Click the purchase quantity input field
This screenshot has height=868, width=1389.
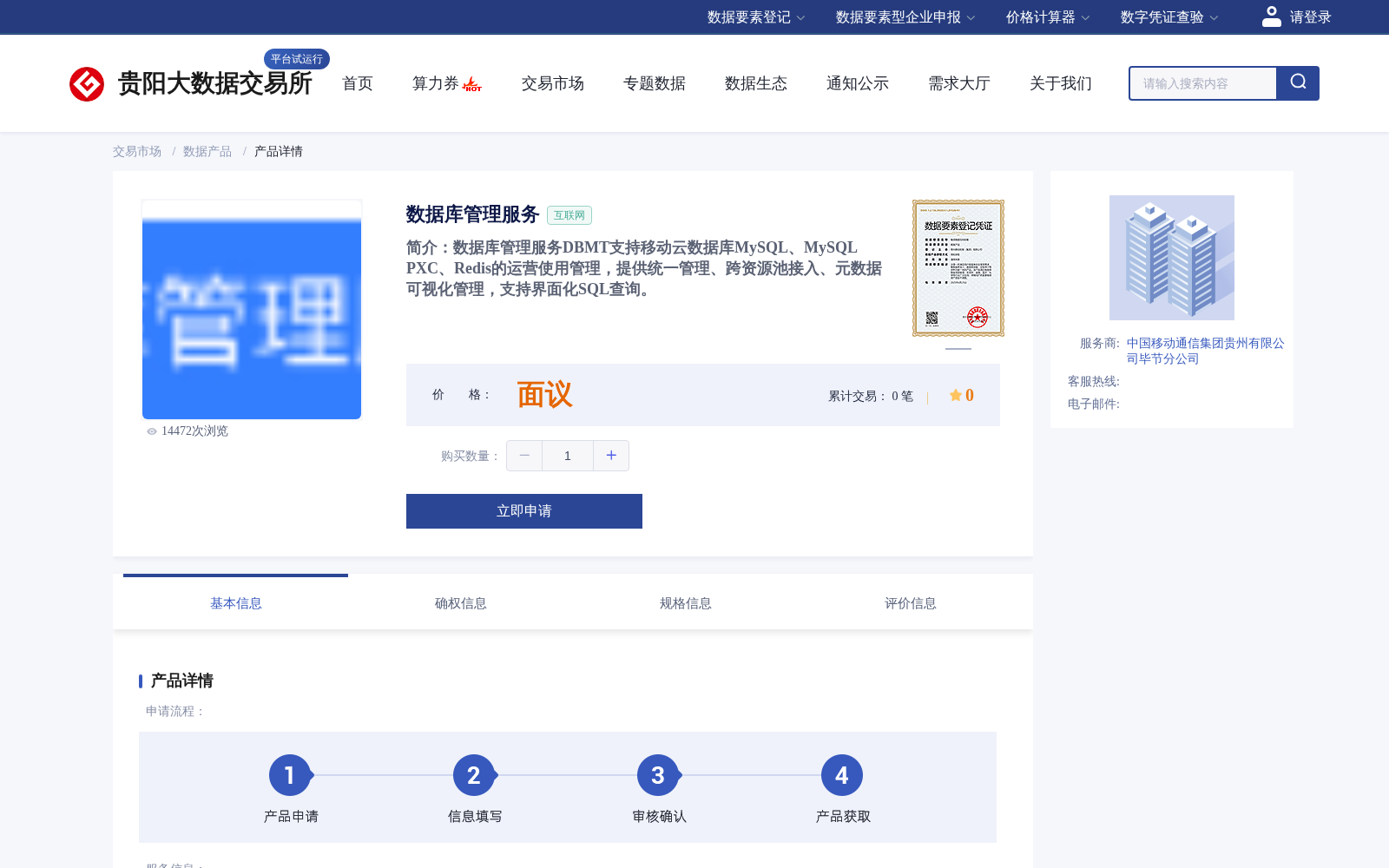click(568, 456)
